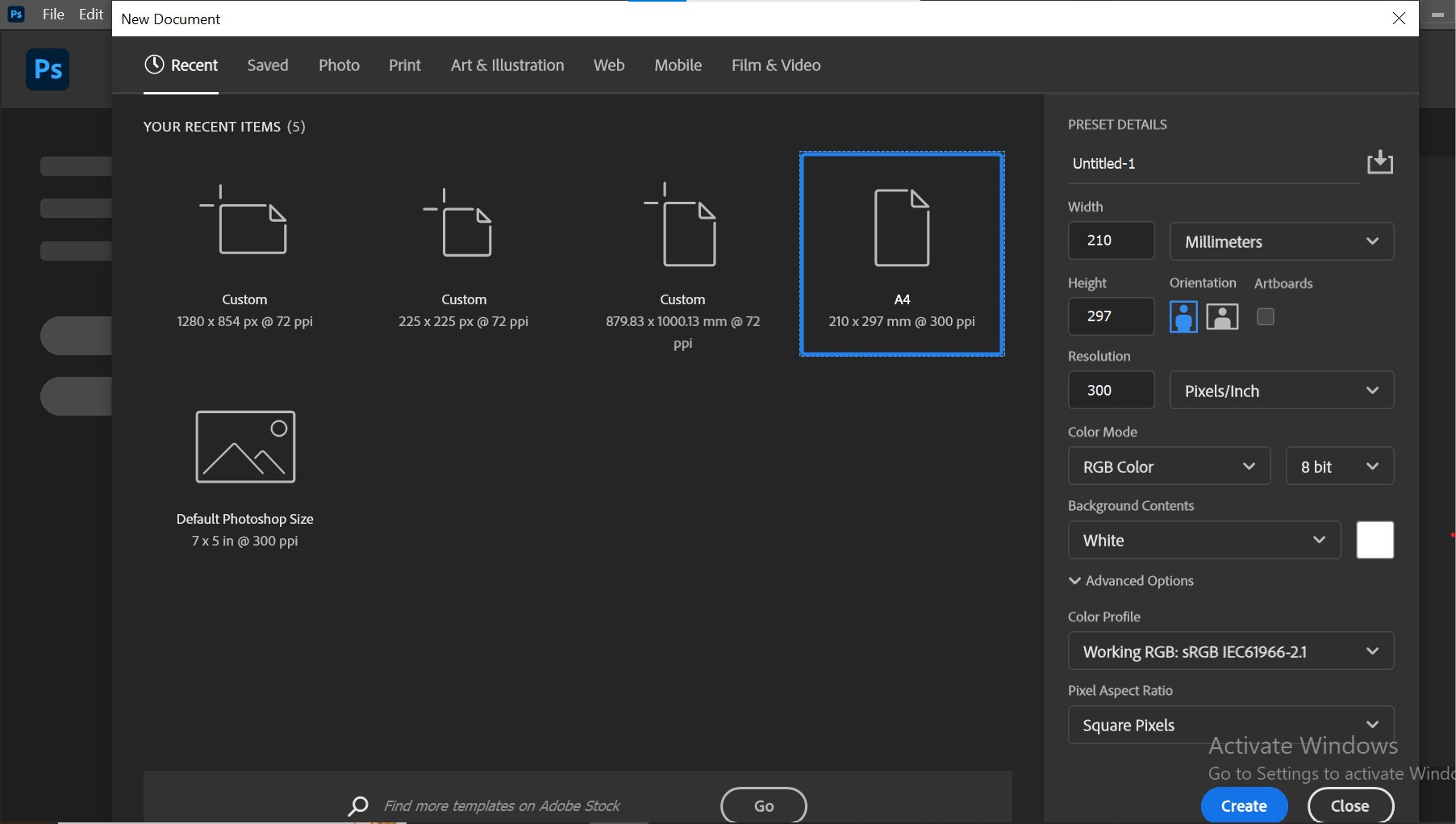The height and width of the screenshot is (824, 1456).
Task: Open the Color Profile dropdown
Action: tap(1231, 651)
